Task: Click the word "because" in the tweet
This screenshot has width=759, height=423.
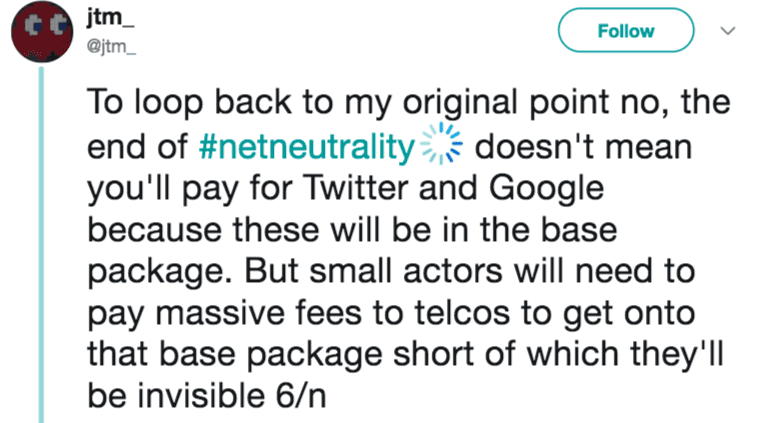Action: click(x=155, y=229)
